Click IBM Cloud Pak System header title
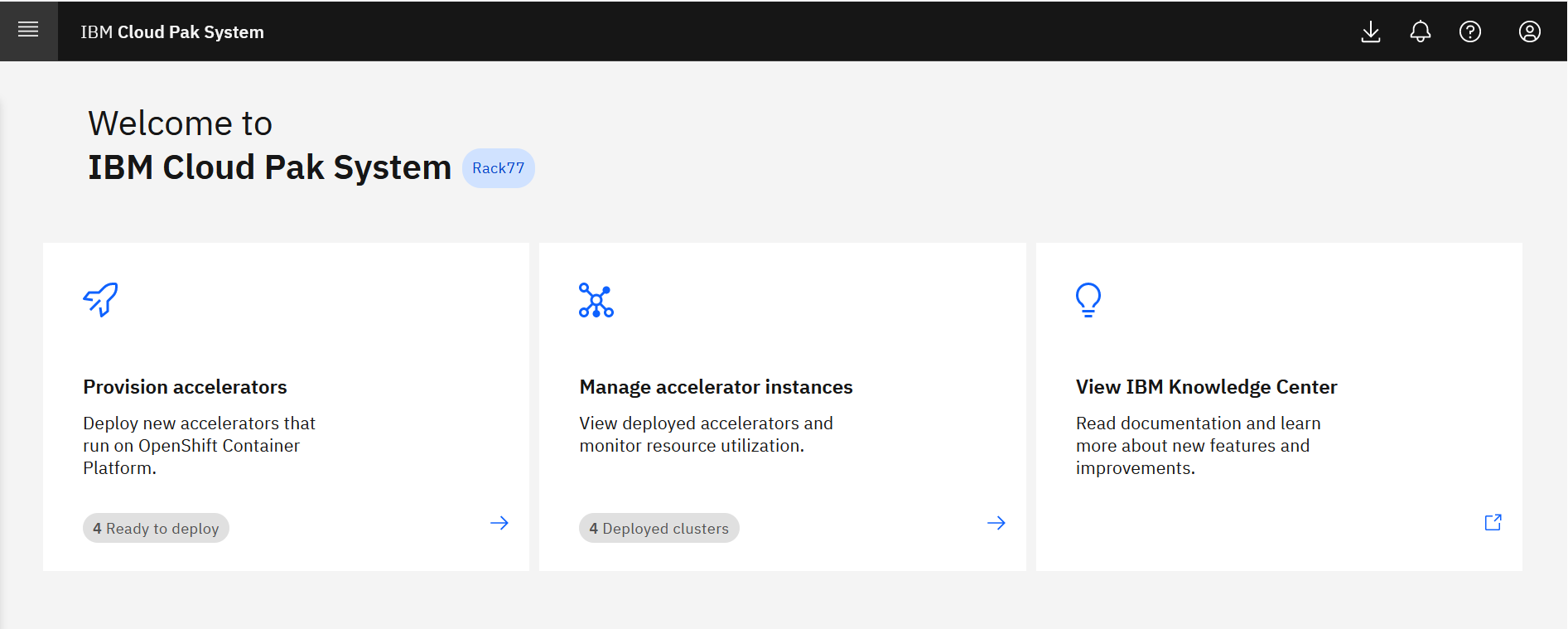Image resolution: width=1568 pixels, height=629 pixels. tap(172, 32)
